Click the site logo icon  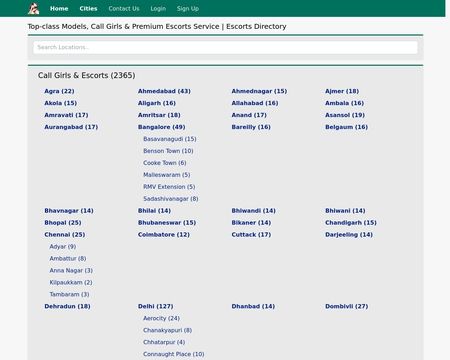click(x=33, y=9)
